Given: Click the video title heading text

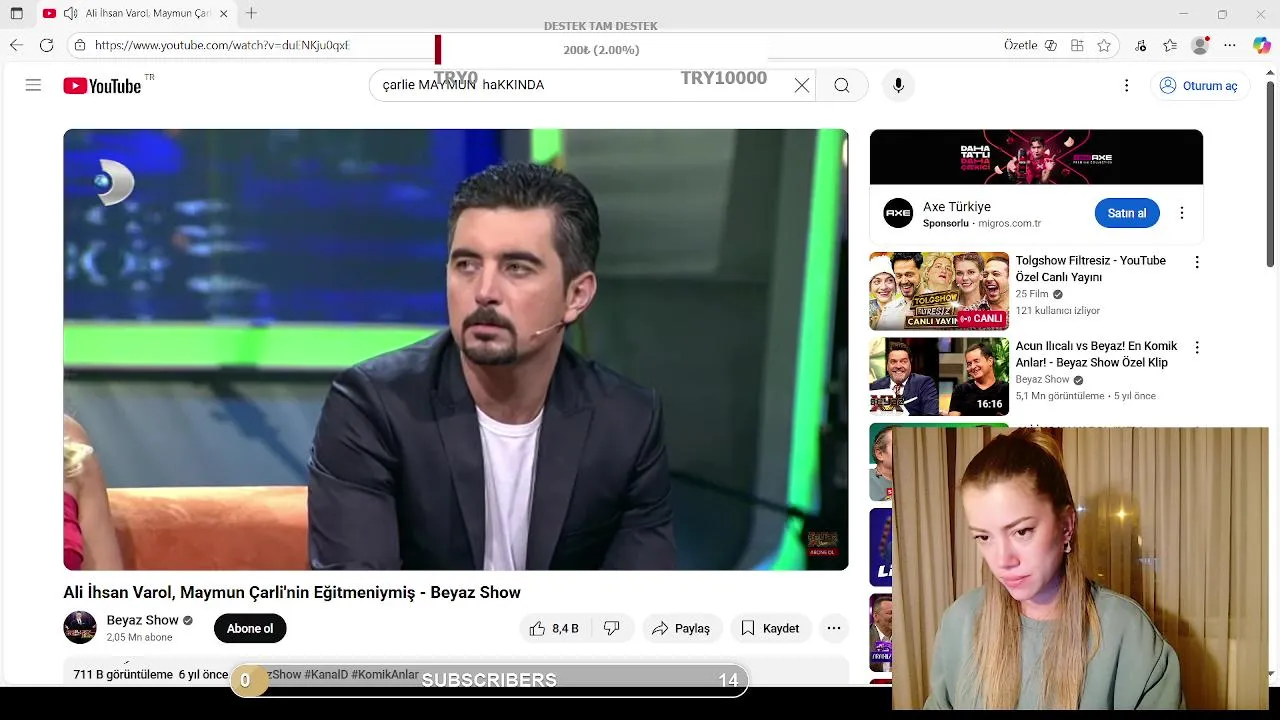Looking at the screenshot, I should point(292,592).
